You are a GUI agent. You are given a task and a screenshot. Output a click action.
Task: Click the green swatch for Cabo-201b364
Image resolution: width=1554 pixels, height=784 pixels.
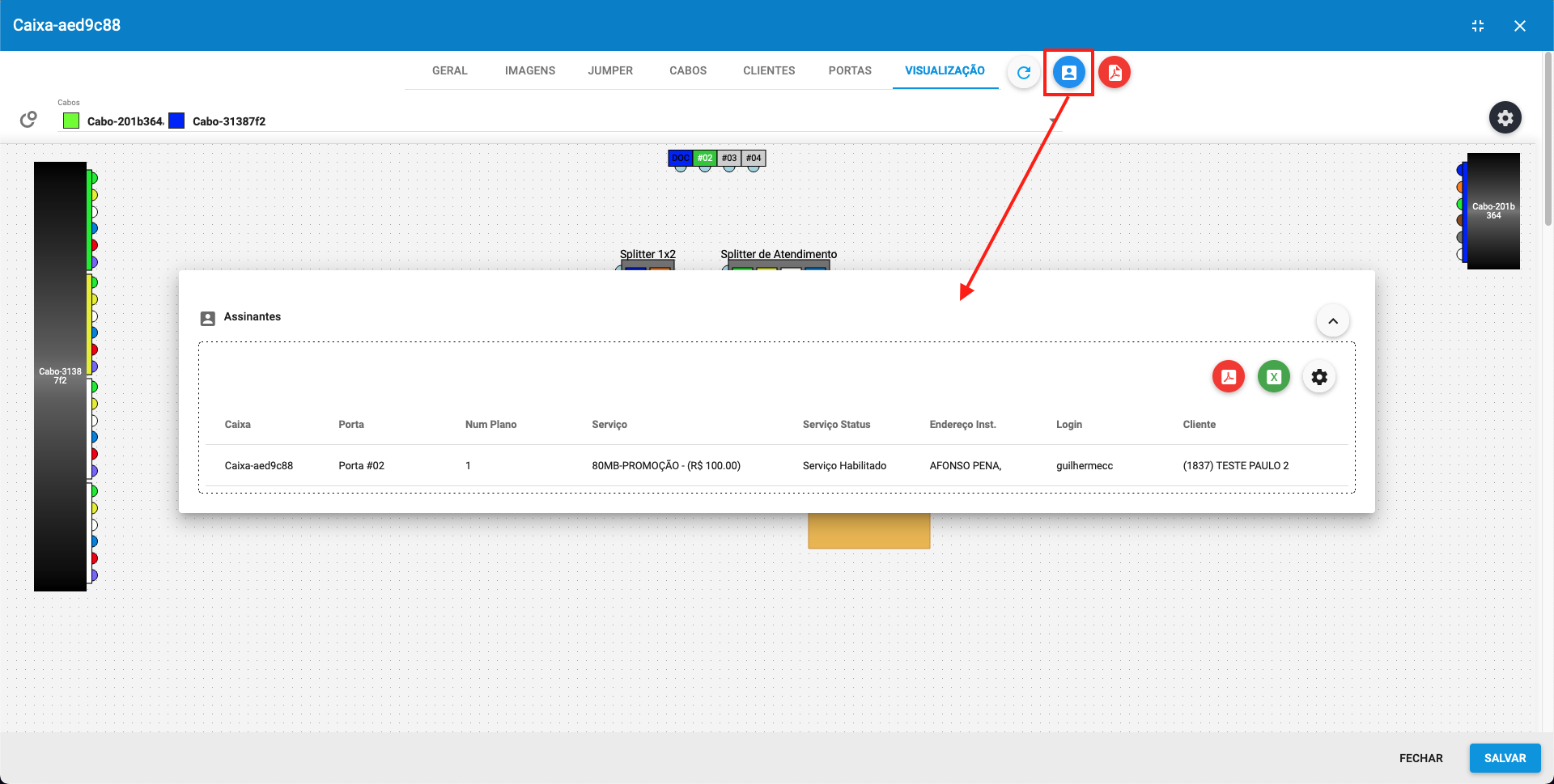(x=70, y=120)
